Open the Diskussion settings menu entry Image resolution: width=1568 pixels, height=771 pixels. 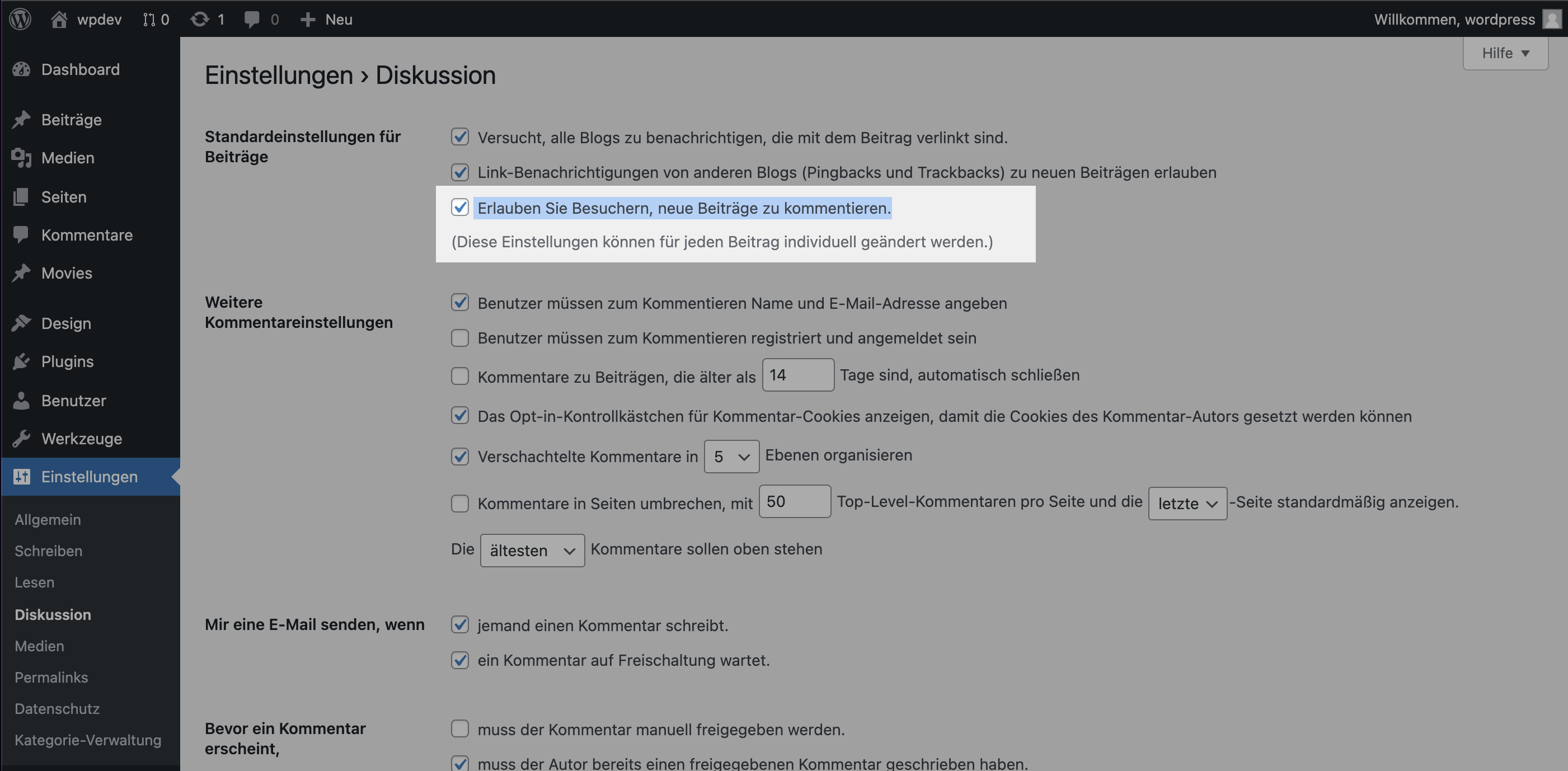(x=53, y=614)
